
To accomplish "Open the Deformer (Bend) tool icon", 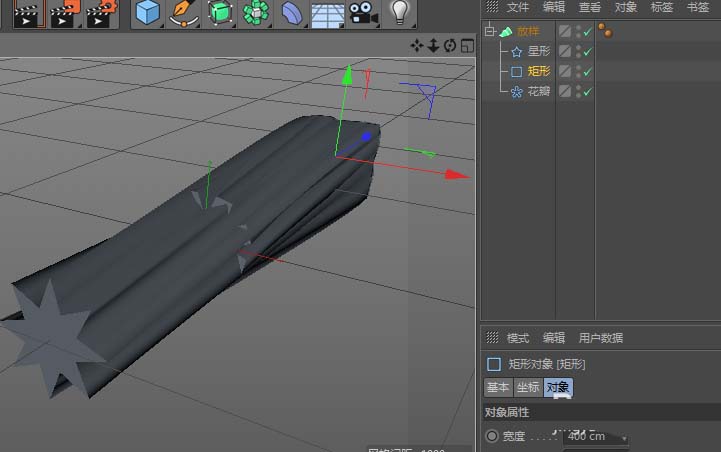I will point(291,13).
